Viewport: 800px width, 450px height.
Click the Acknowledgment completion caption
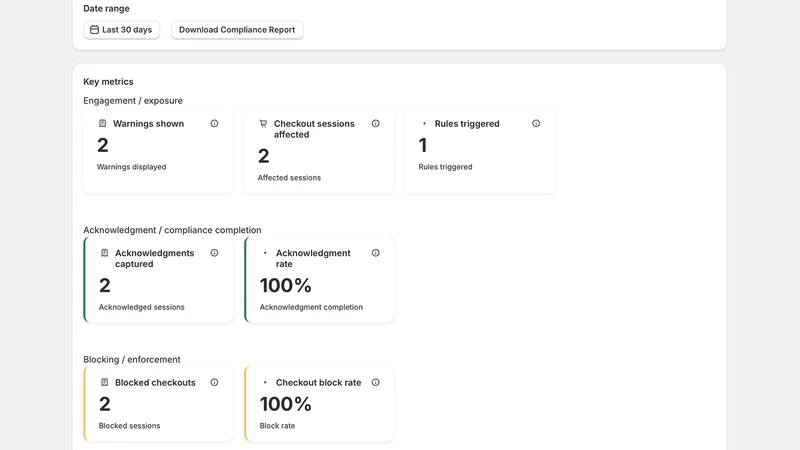pos(311,307)
